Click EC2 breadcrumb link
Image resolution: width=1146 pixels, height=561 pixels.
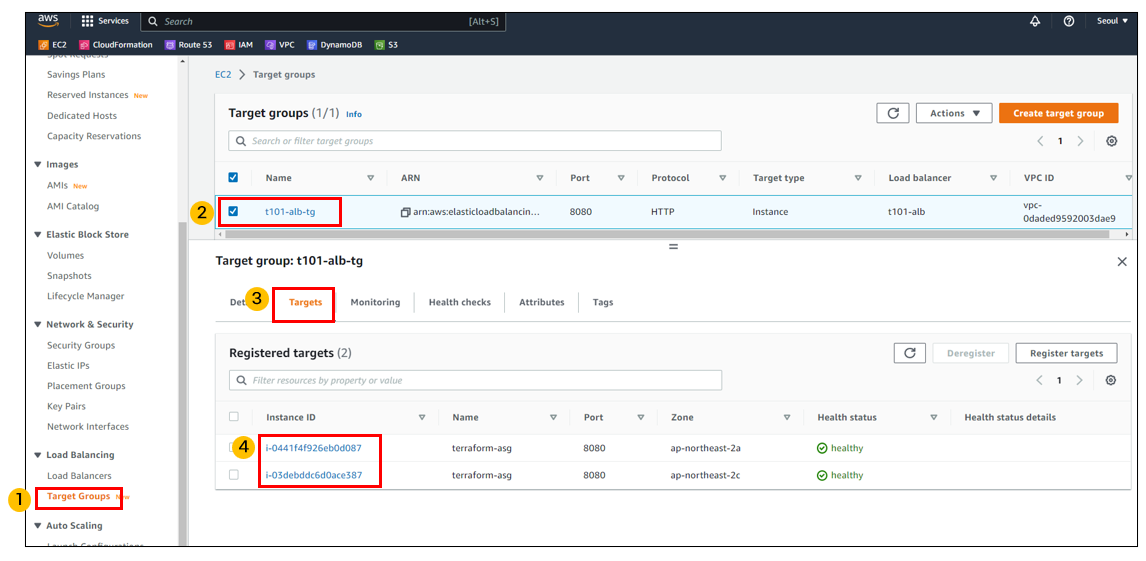[223, 75]
